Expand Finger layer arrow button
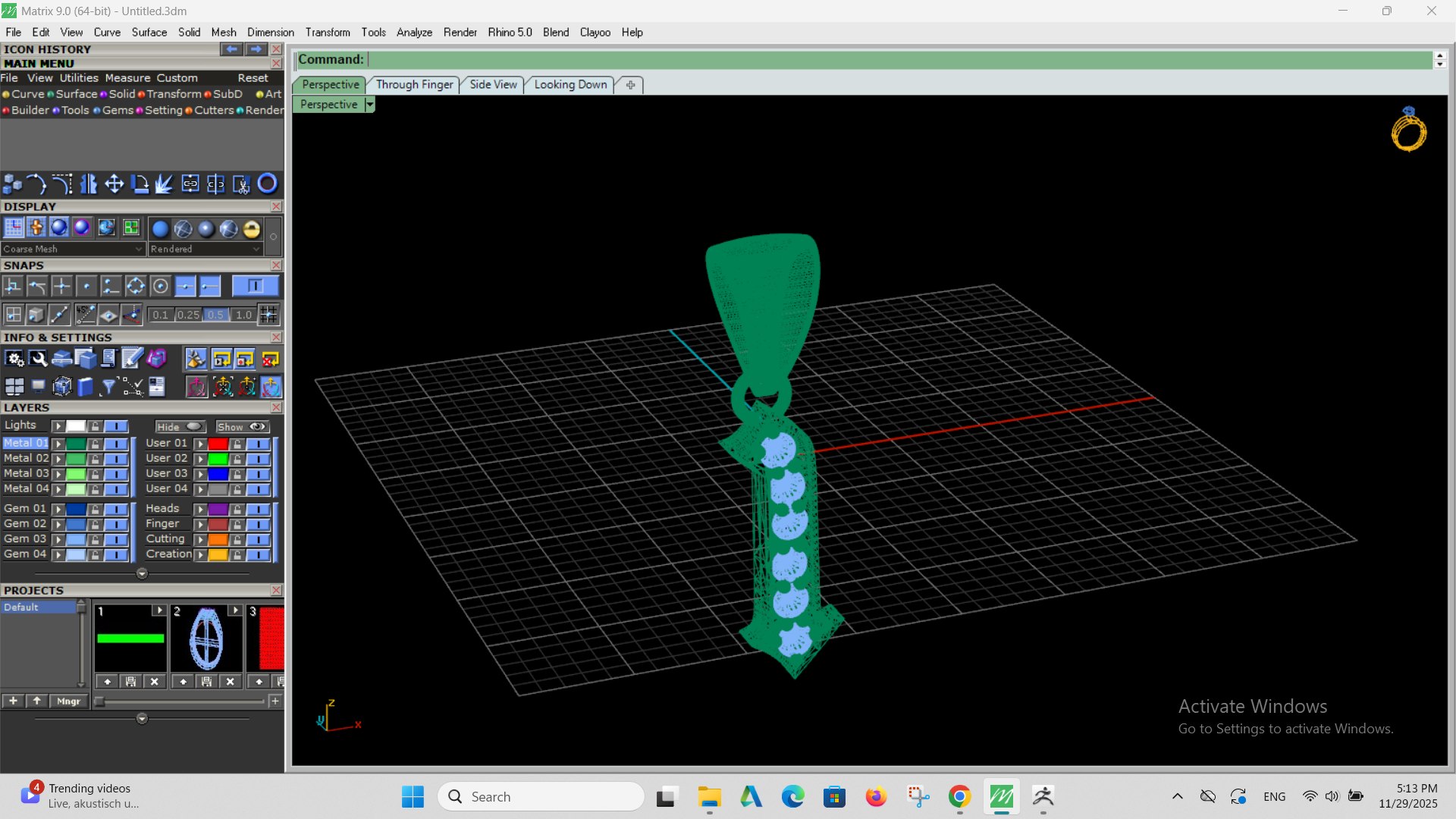Viewport: 1456px width, 819px height. click(201, 524)
